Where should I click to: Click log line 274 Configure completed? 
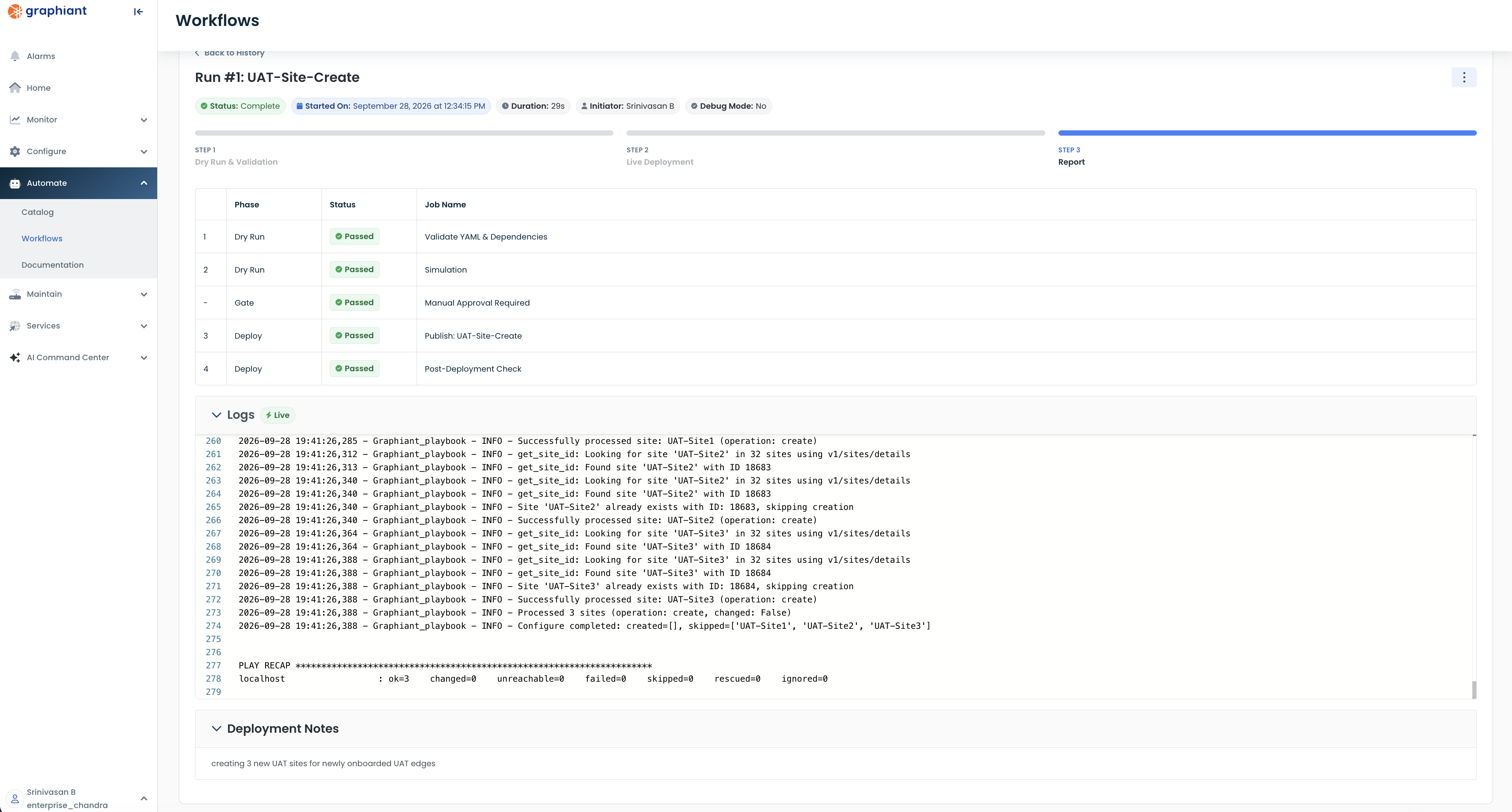(584, 626)
